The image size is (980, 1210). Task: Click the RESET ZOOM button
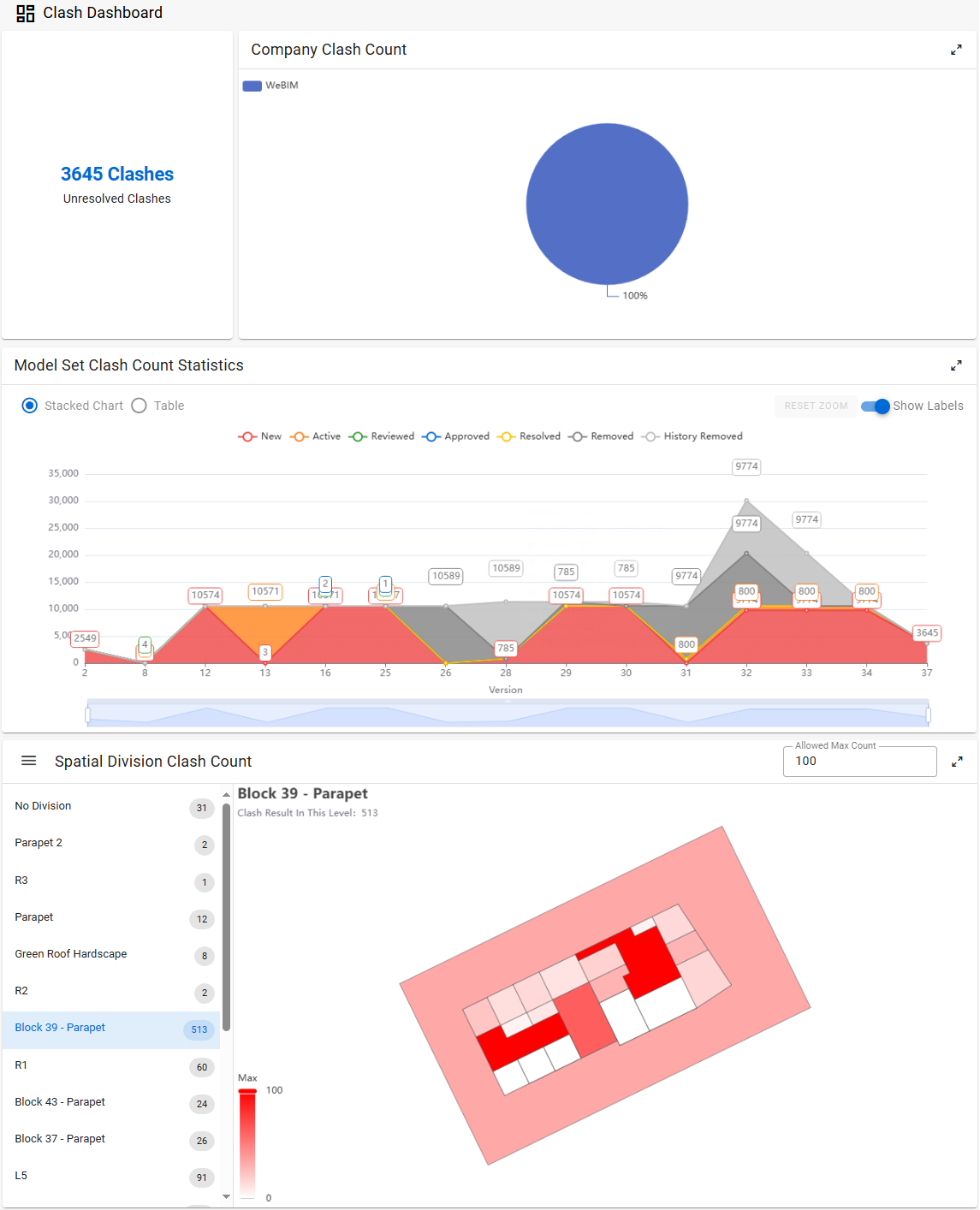coord(816,406)
